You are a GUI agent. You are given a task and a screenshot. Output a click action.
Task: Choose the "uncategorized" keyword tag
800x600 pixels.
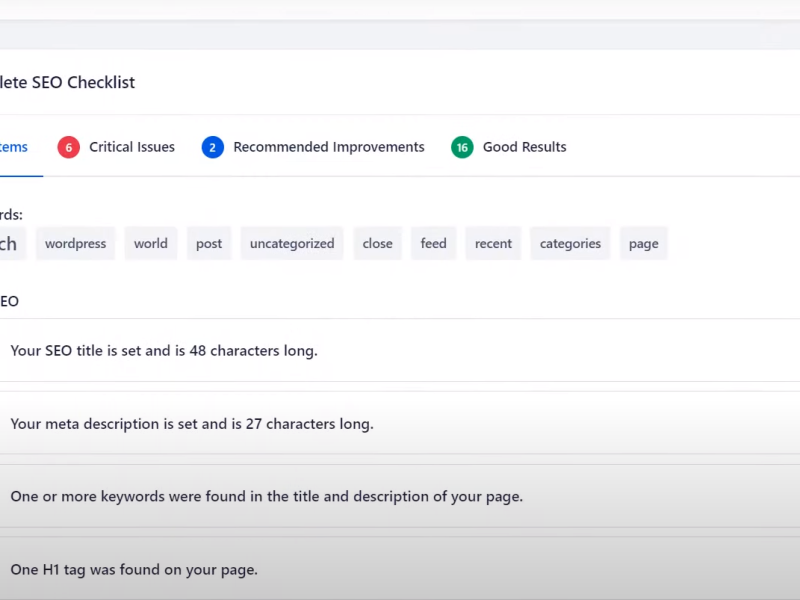[292, 243]
